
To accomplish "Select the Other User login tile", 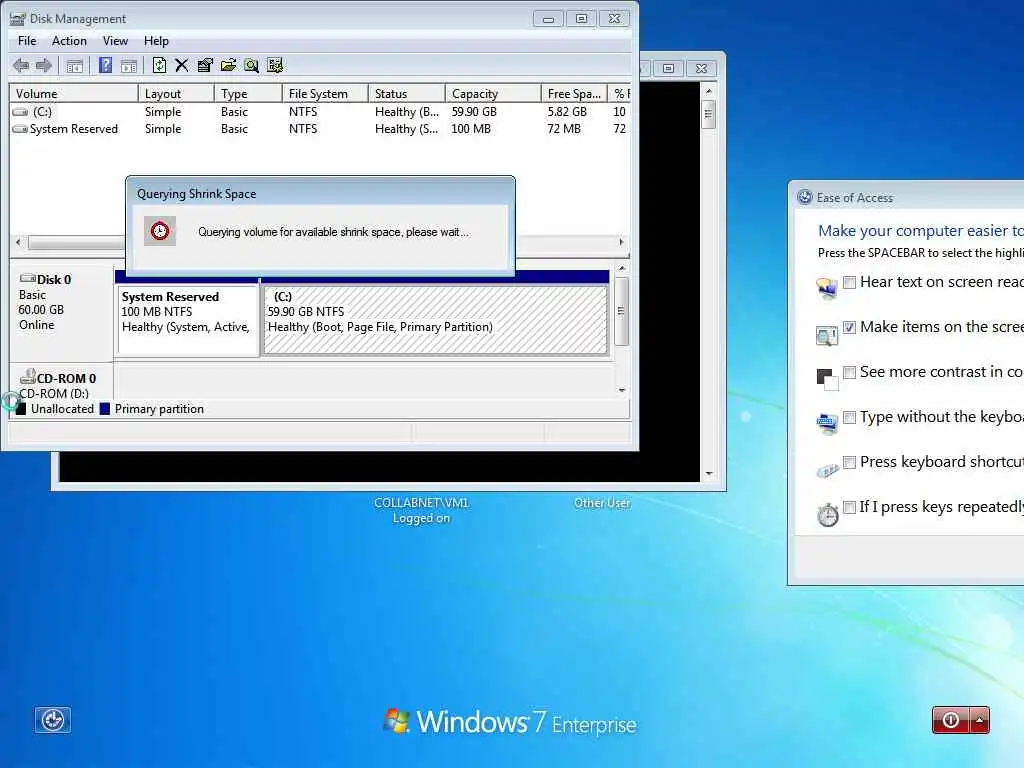I will coord(602,503).
